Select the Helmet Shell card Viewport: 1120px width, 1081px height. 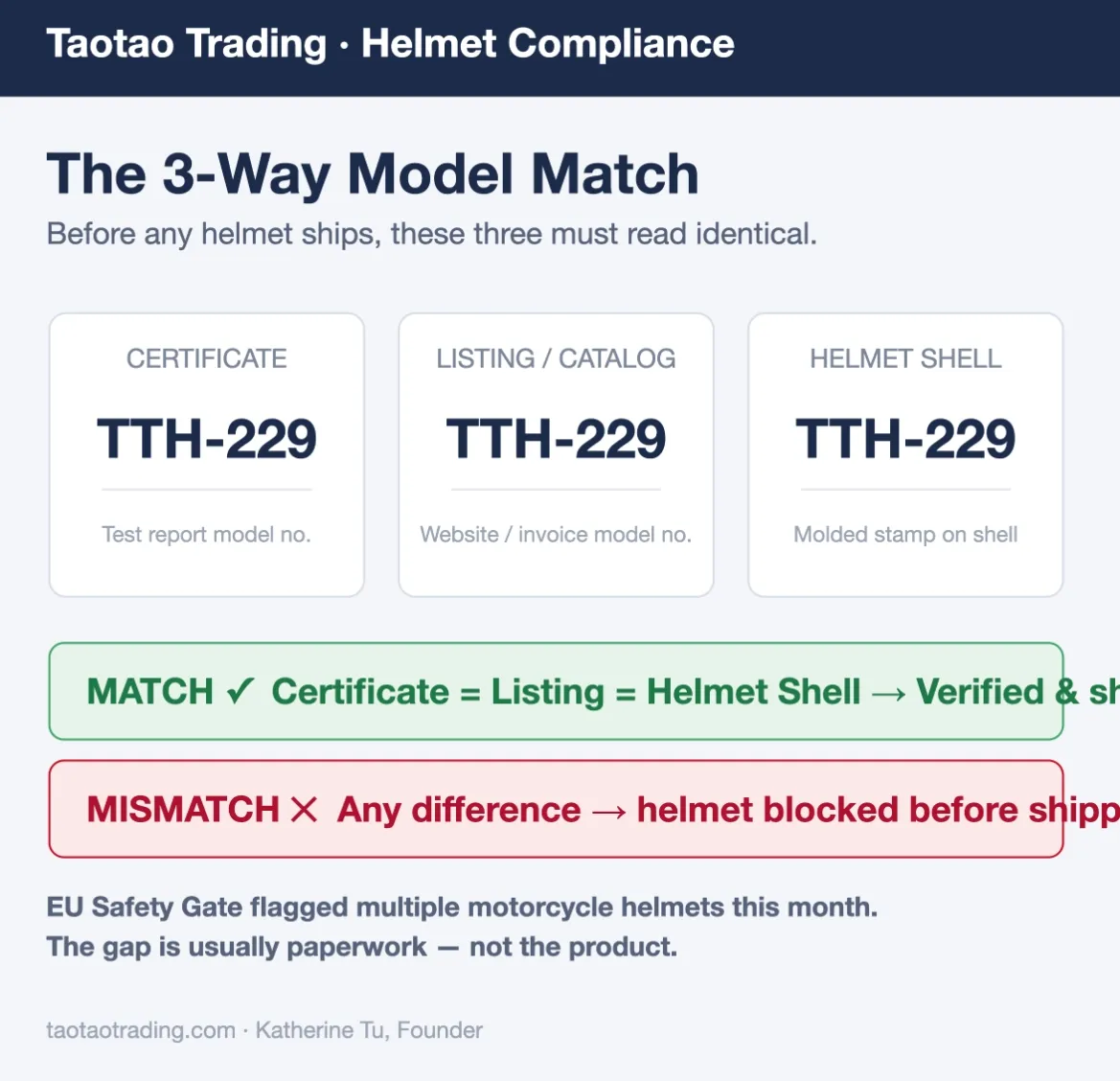(905, 454)
